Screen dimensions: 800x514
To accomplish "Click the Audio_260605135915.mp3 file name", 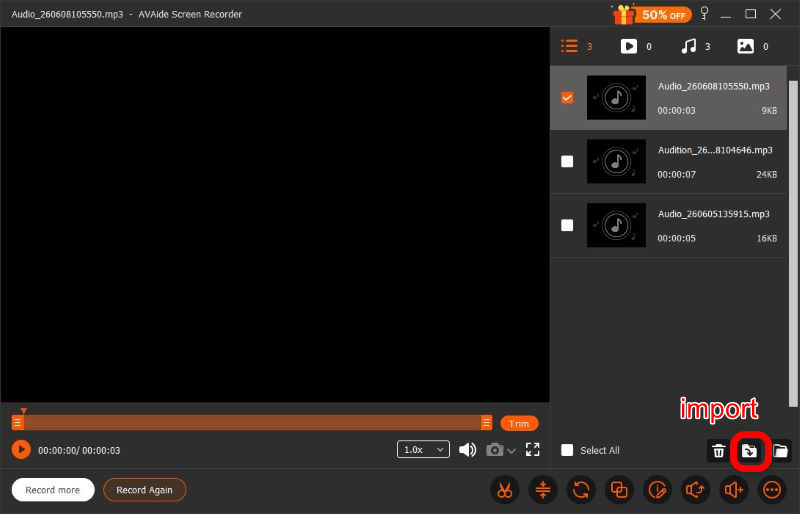I will 713,214.
